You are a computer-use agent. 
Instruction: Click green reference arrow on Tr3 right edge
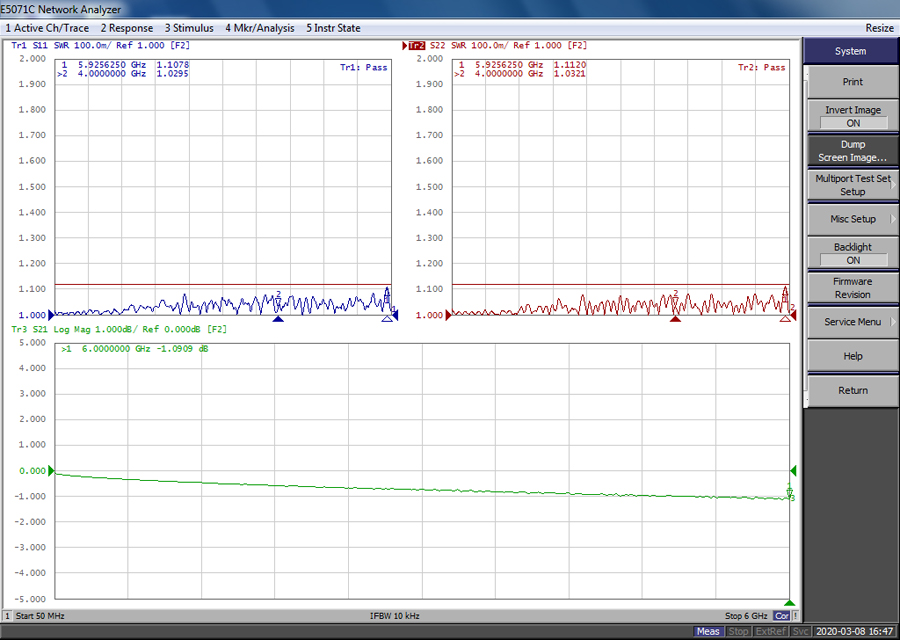793,471
